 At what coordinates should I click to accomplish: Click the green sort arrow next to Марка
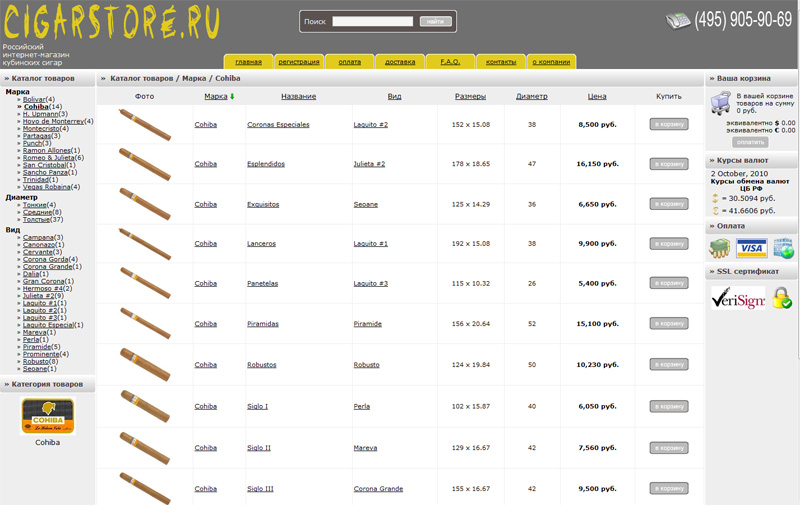pos(232,96)
